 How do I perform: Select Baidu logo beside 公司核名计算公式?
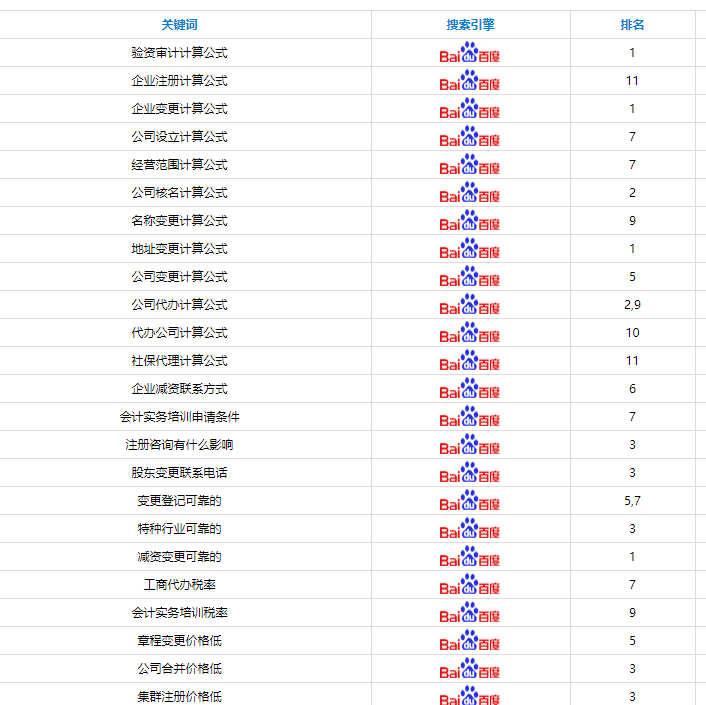470,192
